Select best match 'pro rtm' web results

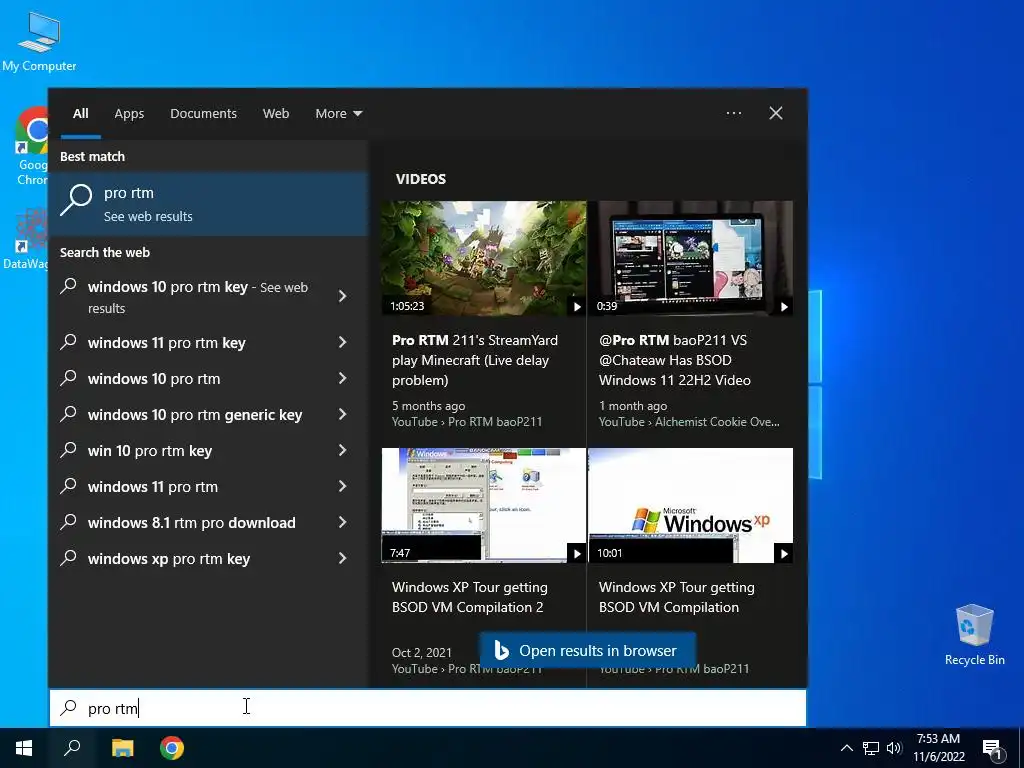(208, 204)
